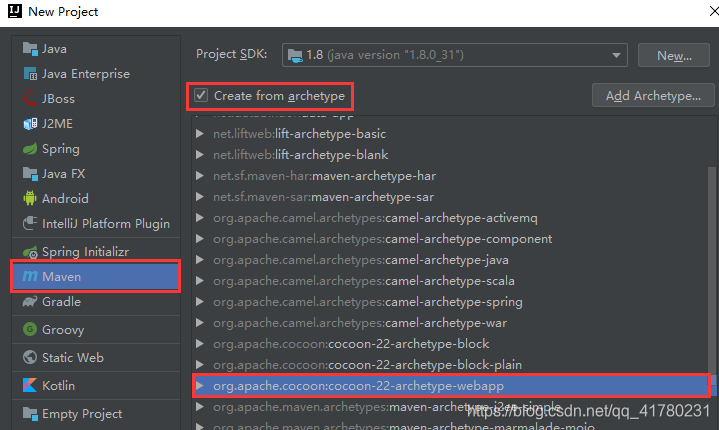Click the IntelliJ Platform Plugin icon

tap(30, 224)
